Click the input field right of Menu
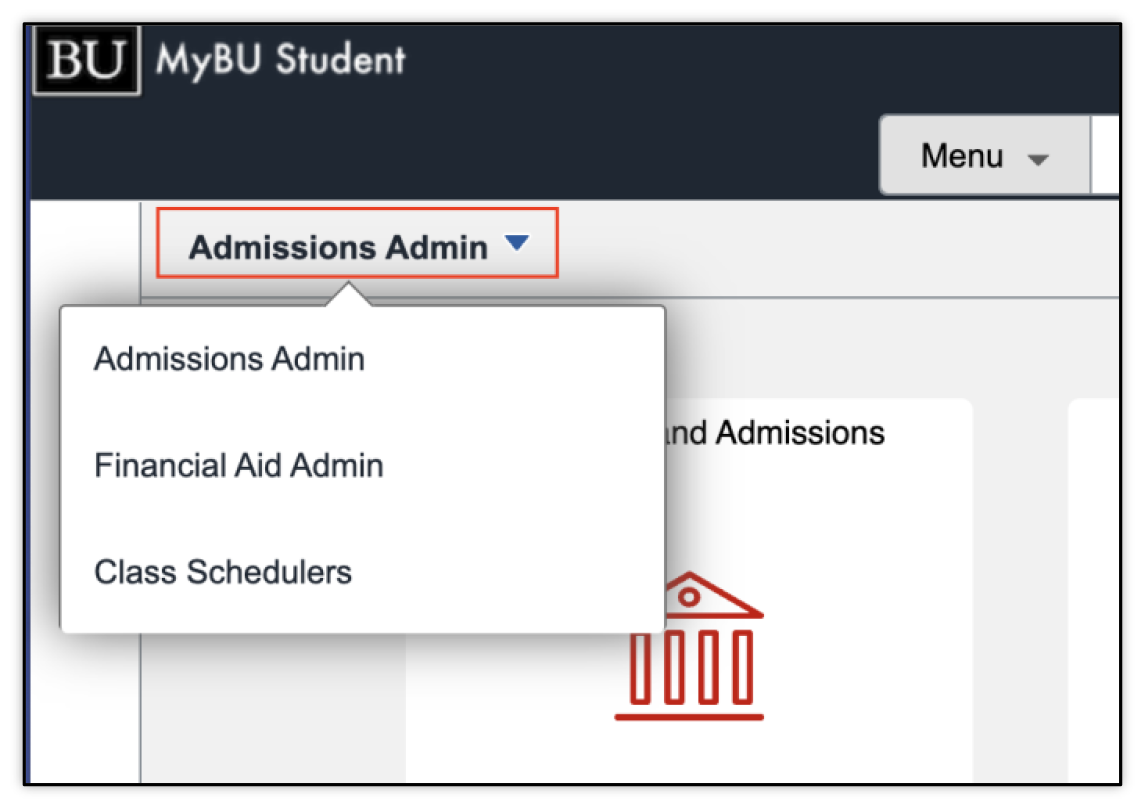 (1105, 156)
